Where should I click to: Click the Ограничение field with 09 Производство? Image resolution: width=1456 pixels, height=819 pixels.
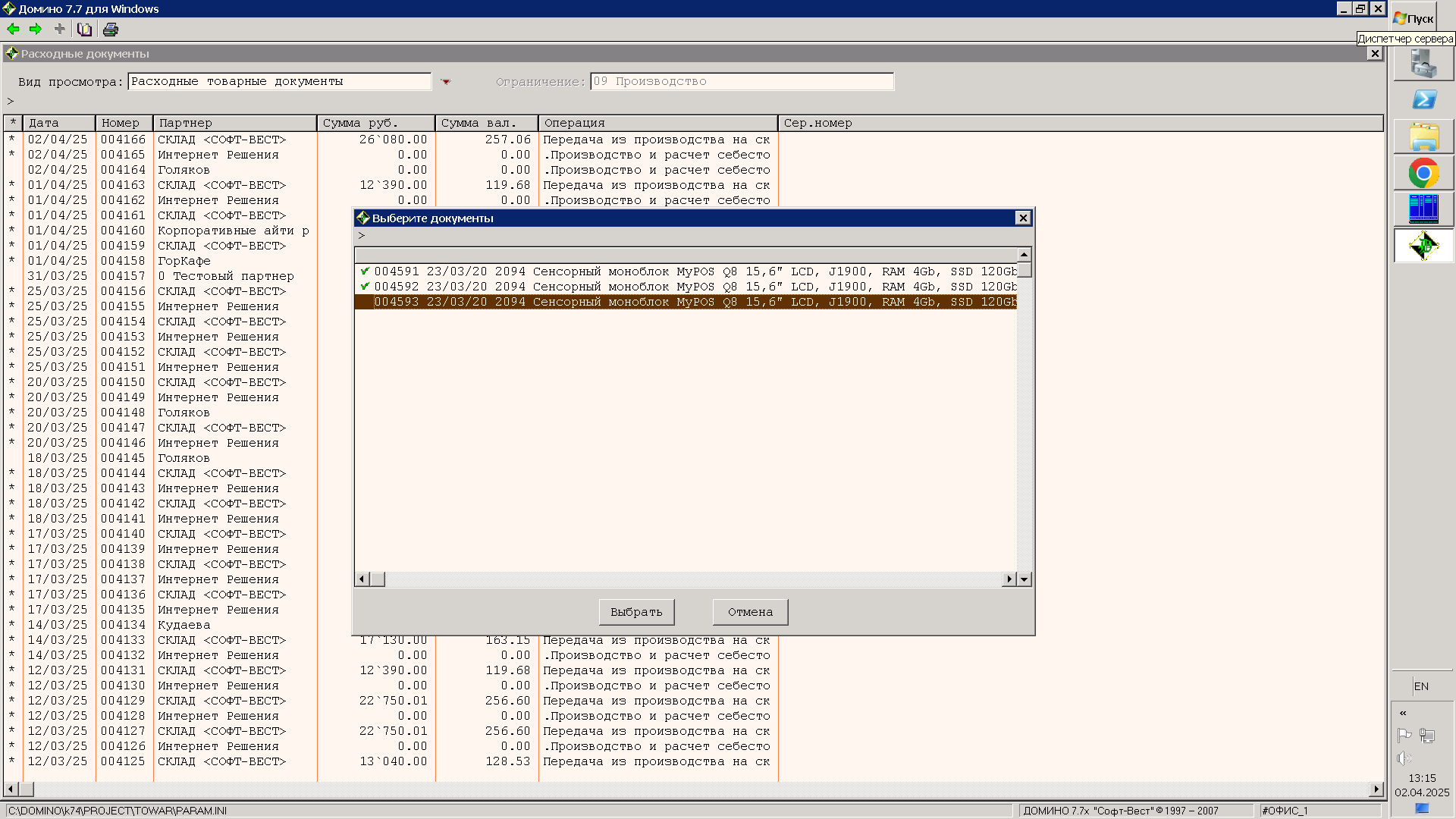(742, 81)
